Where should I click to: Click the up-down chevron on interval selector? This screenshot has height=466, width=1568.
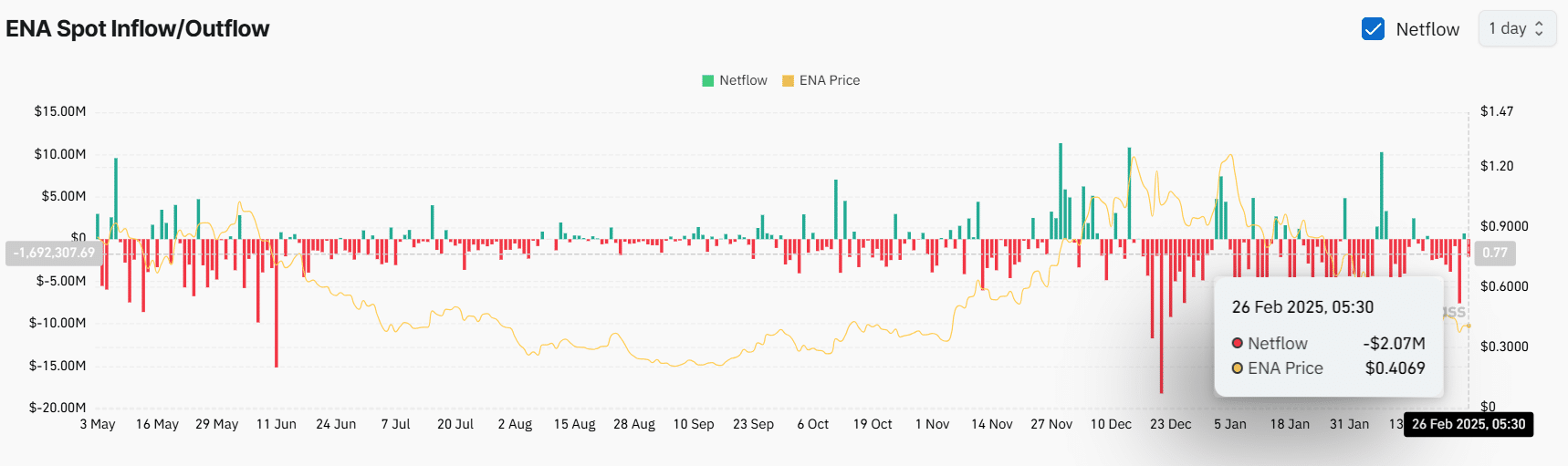(x=1539, y=29)
